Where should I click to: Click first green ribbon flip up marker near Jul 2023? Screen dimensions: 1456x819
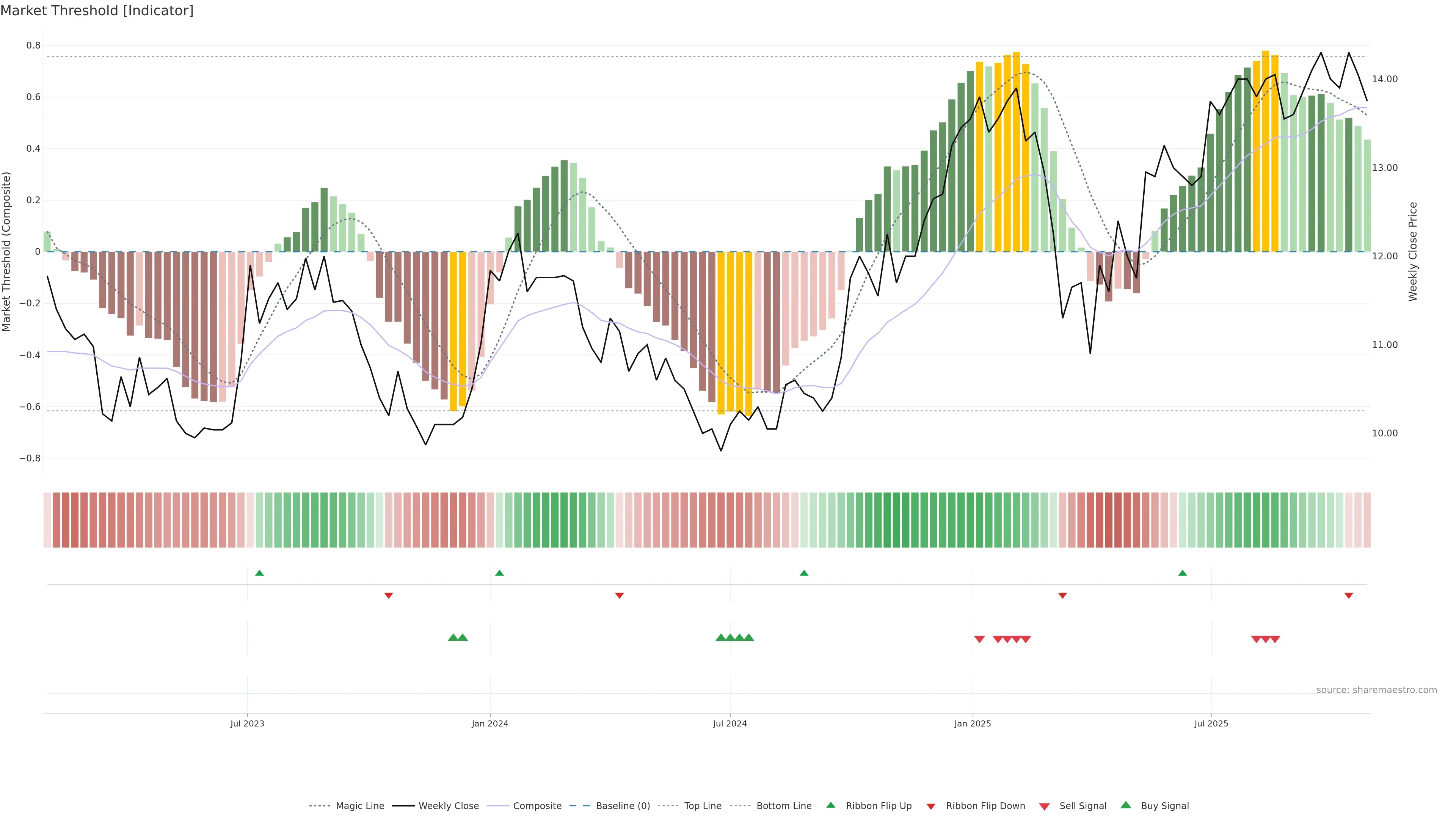[x=259, y=573]
